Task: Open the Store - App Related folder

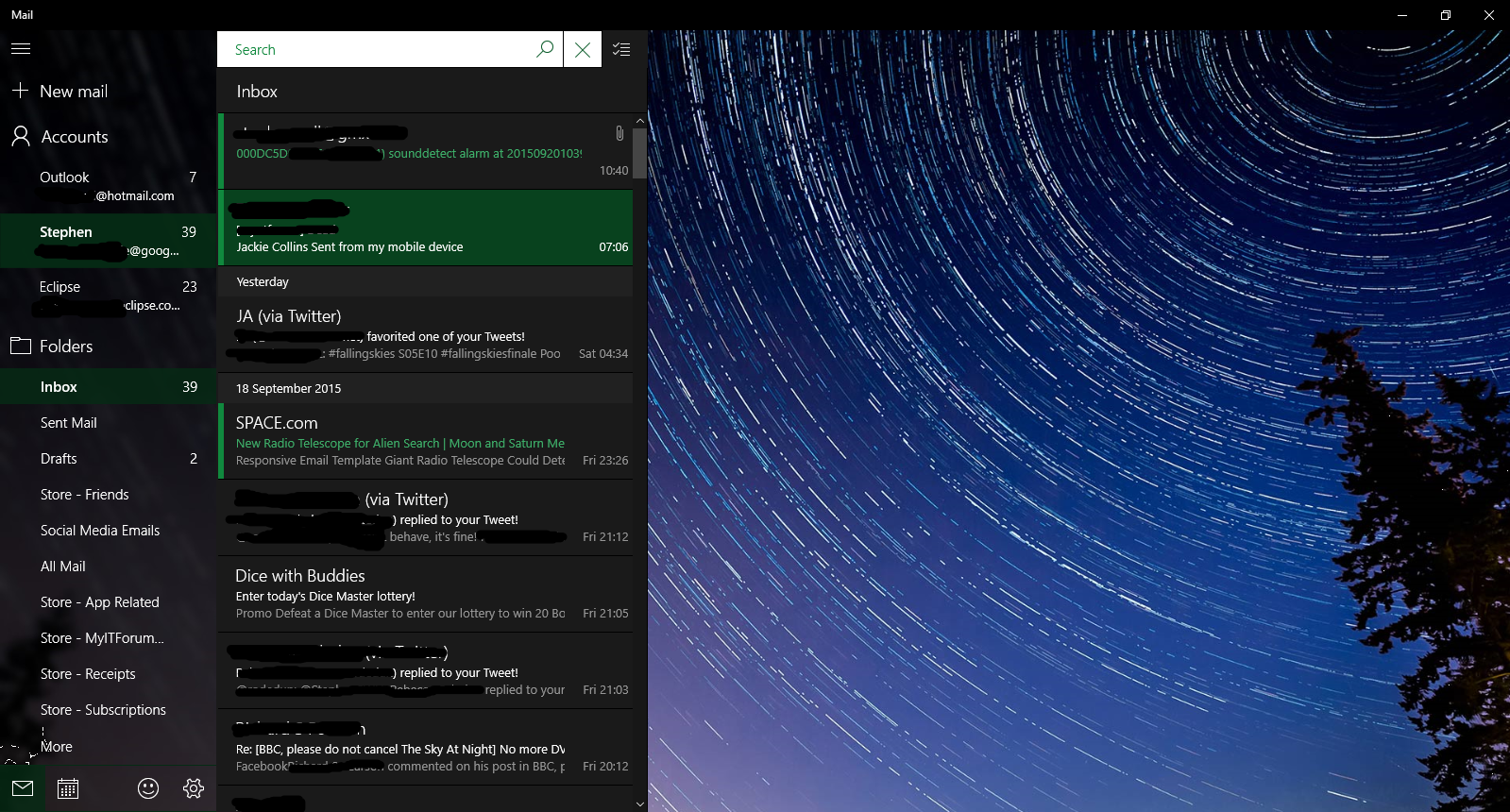Action: click(108, 602)
